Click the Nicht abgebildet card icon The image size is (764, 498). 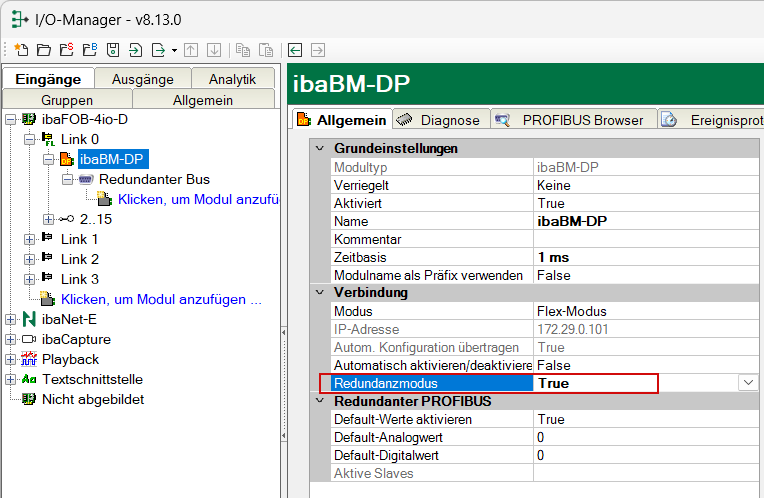coord(29,399)
